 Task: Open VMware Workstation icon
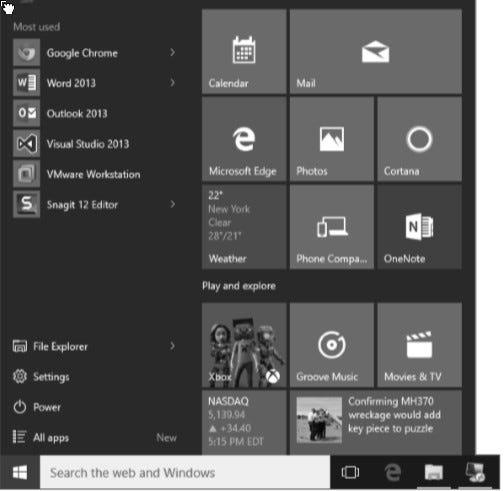click(26, 174)
